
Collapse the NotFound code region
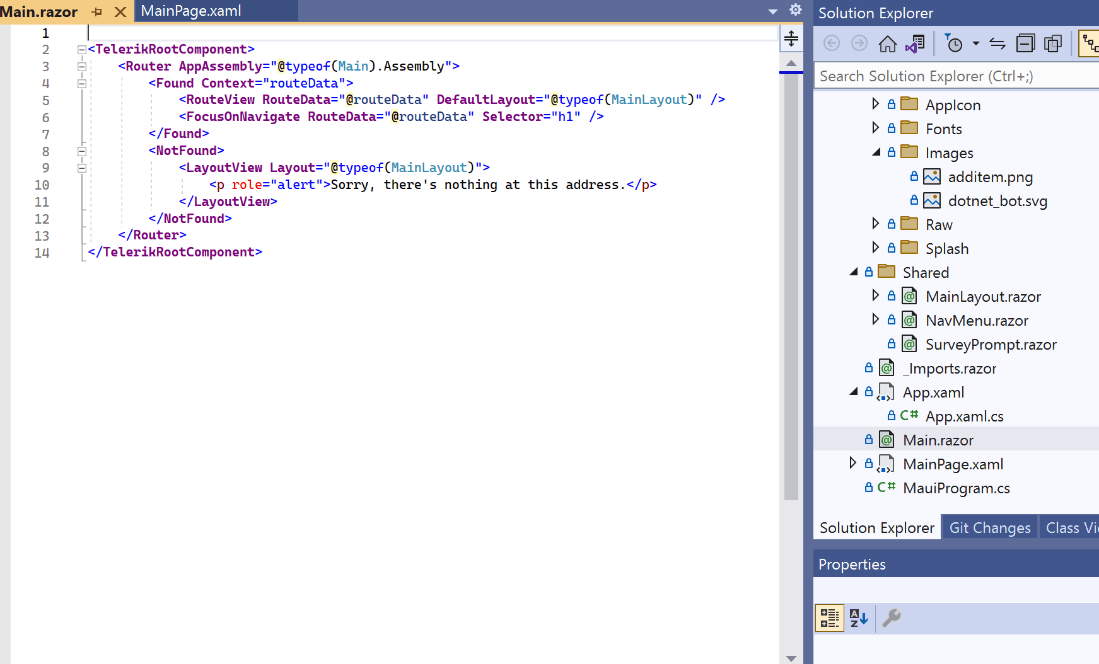coord(81,151)
